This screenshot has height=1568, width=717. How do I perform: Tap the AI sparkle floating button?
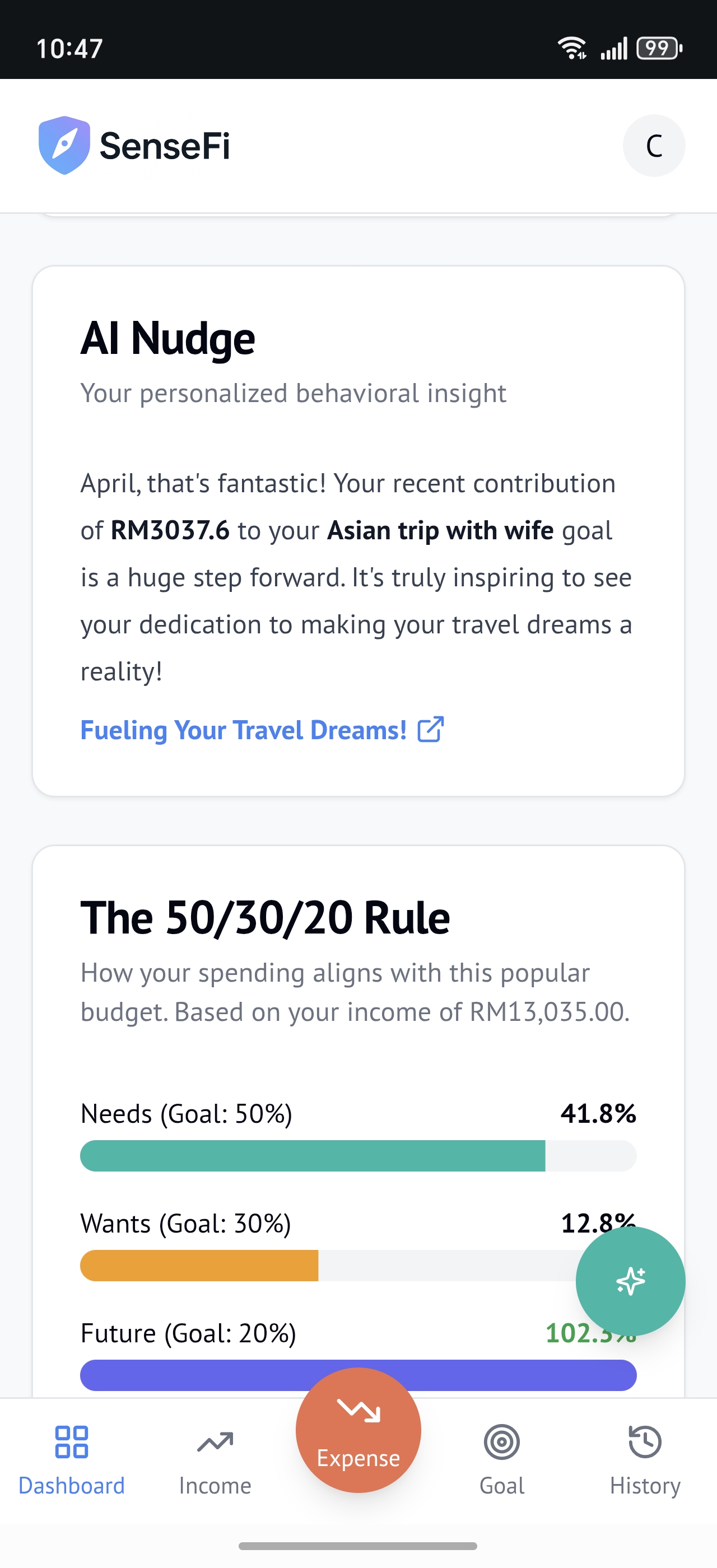[630, 1281]
